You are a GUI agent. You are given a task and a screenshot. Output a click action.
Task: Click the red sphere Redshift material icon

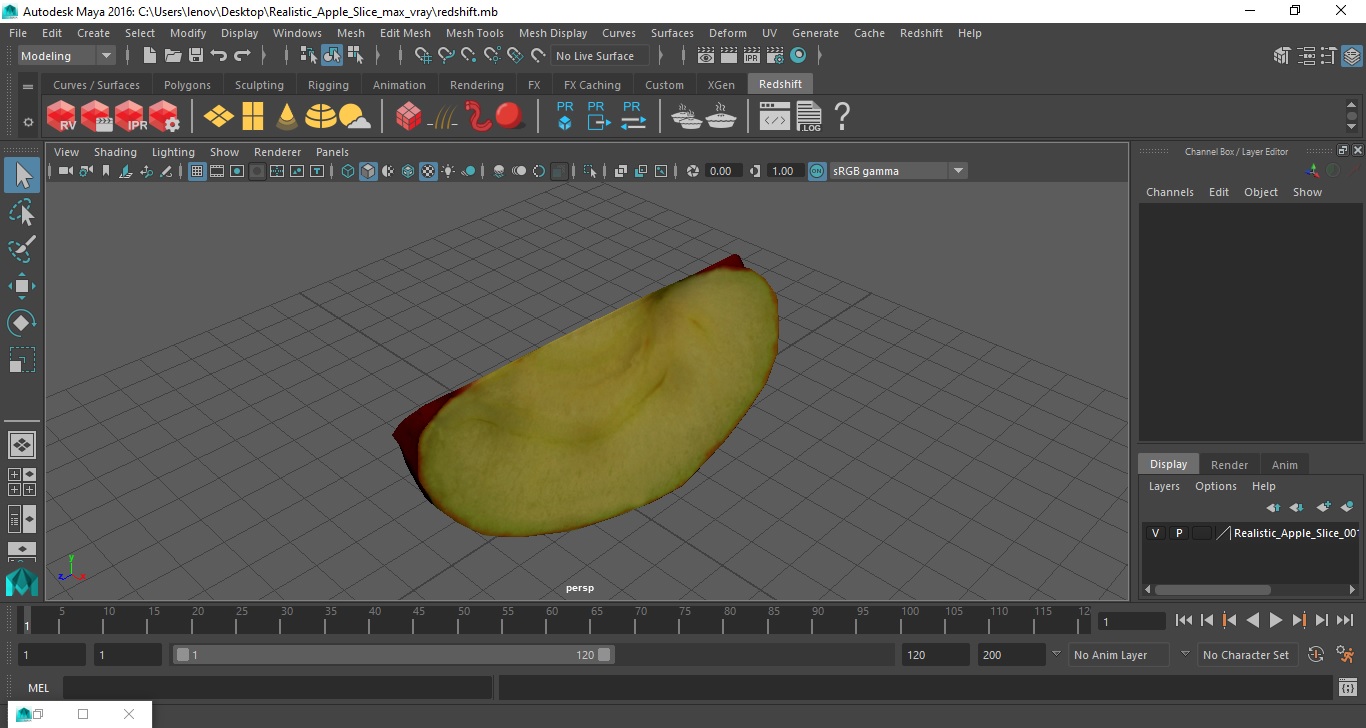(x=510, y=117)
